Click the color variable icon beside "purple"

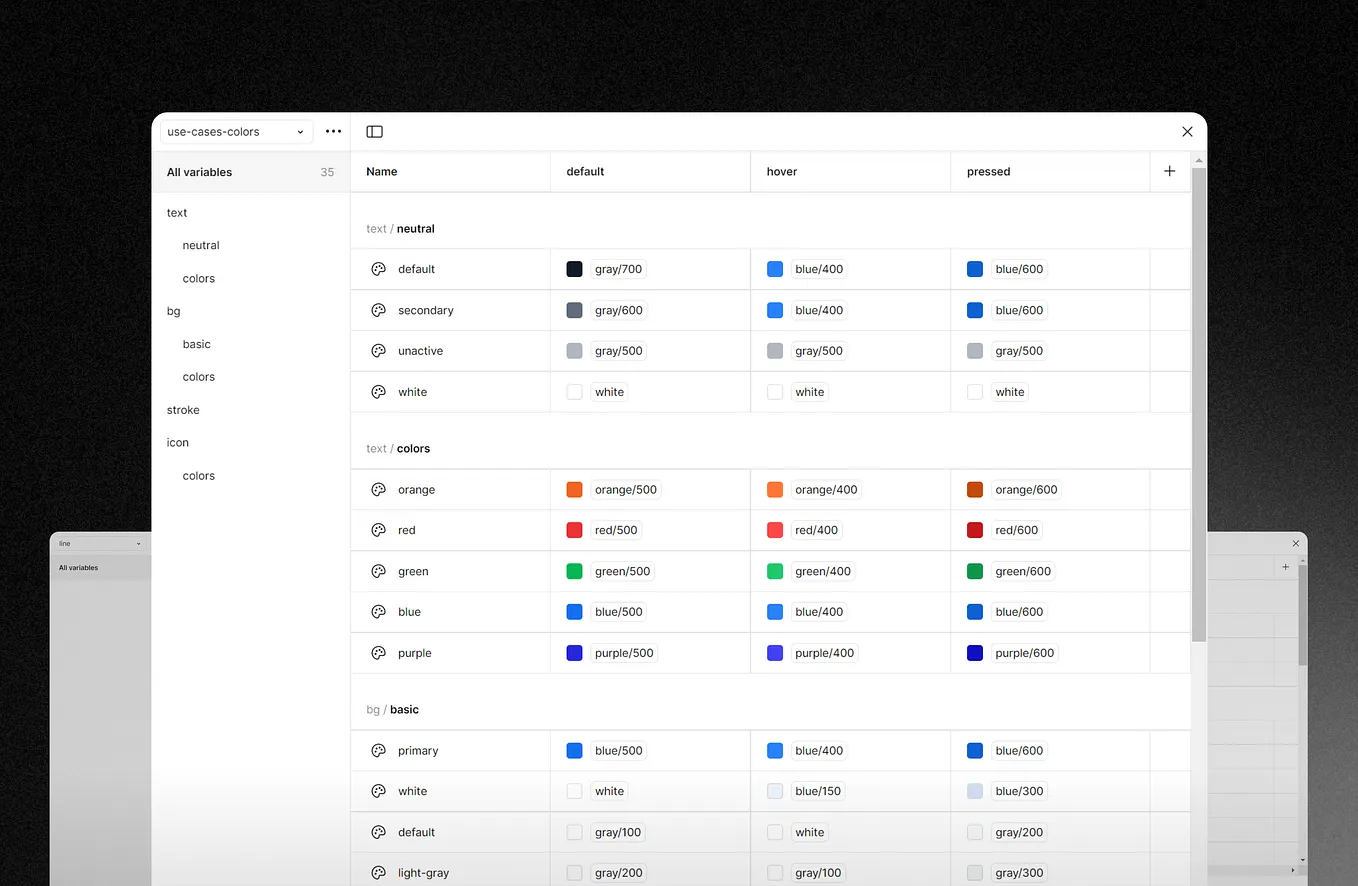click(x=378, y=652)
